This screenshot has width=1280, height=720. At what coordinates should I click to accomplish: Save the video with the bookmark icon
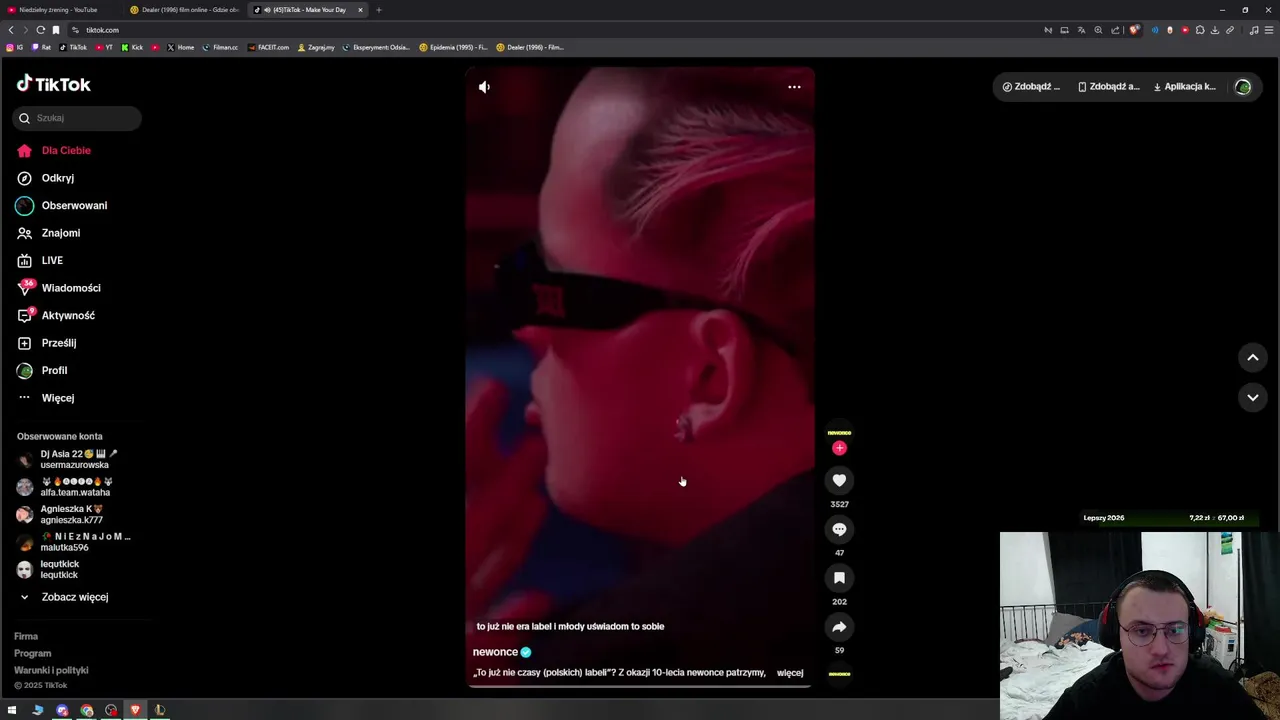[x=839, y=578]
